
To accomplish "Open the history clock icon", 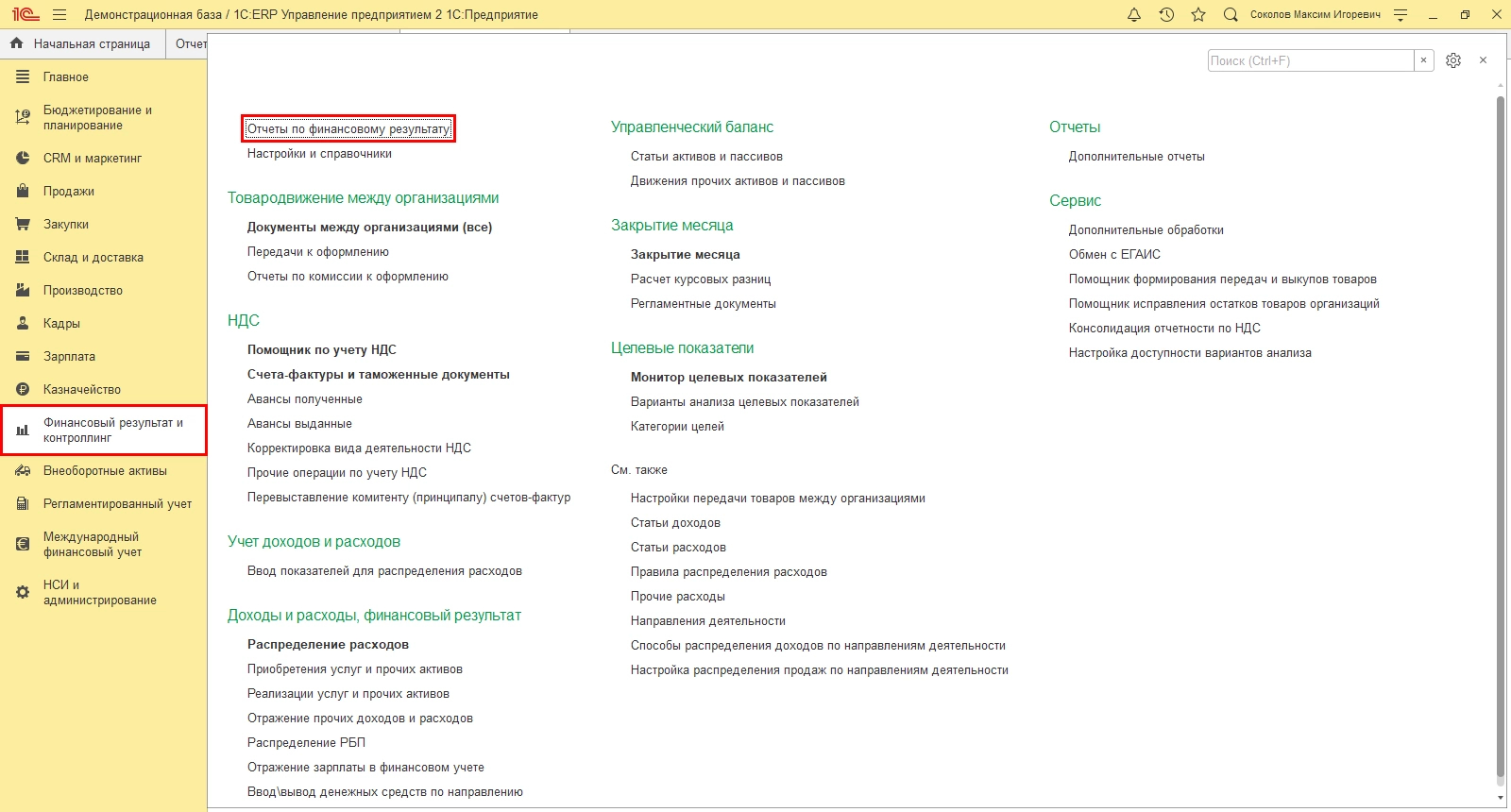I will click(1166, 15).
